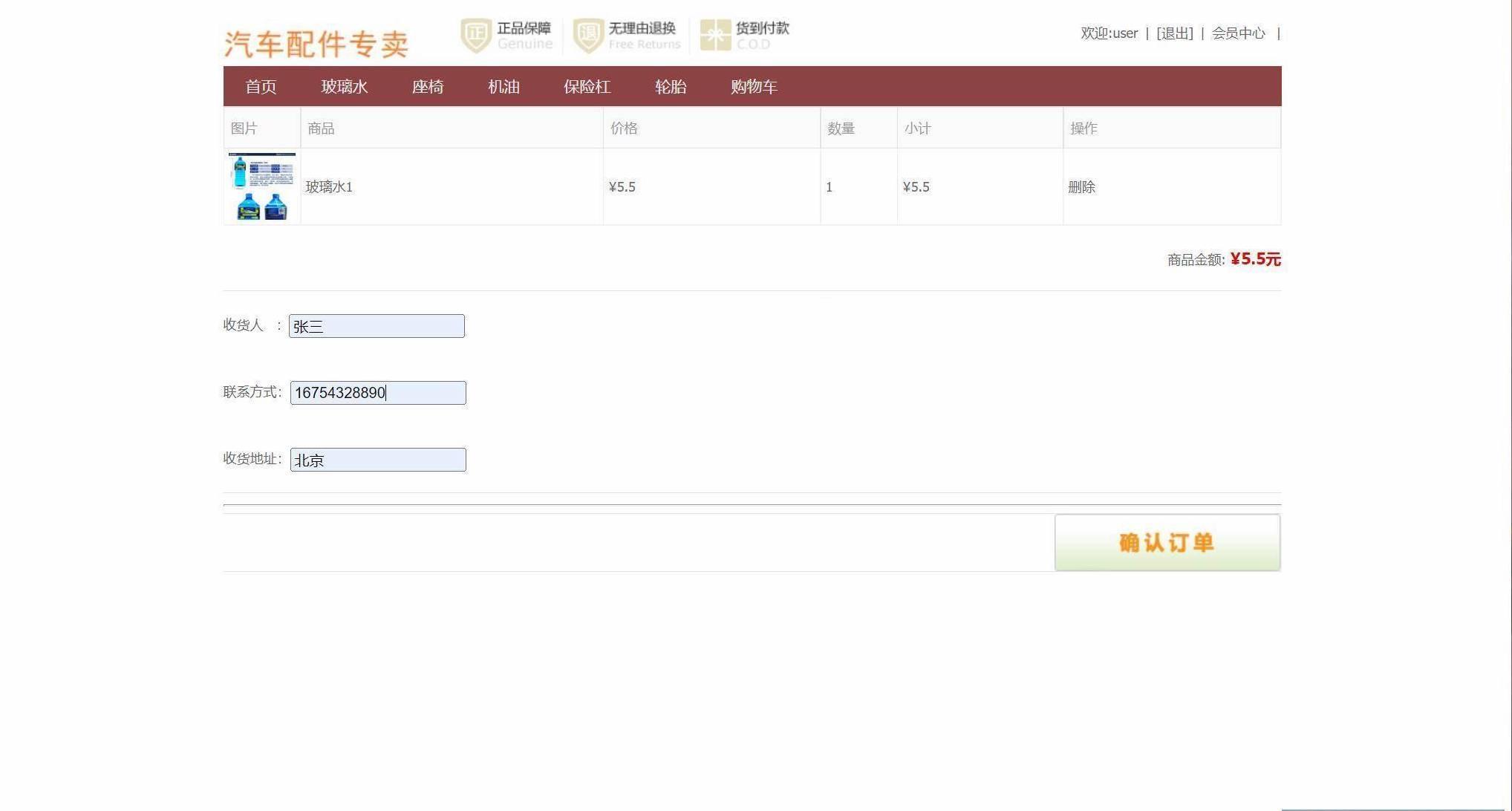This screenshot has height=811, width=1512.
Task: Open the 会员中心 link
Action: tap(1238, 33)
